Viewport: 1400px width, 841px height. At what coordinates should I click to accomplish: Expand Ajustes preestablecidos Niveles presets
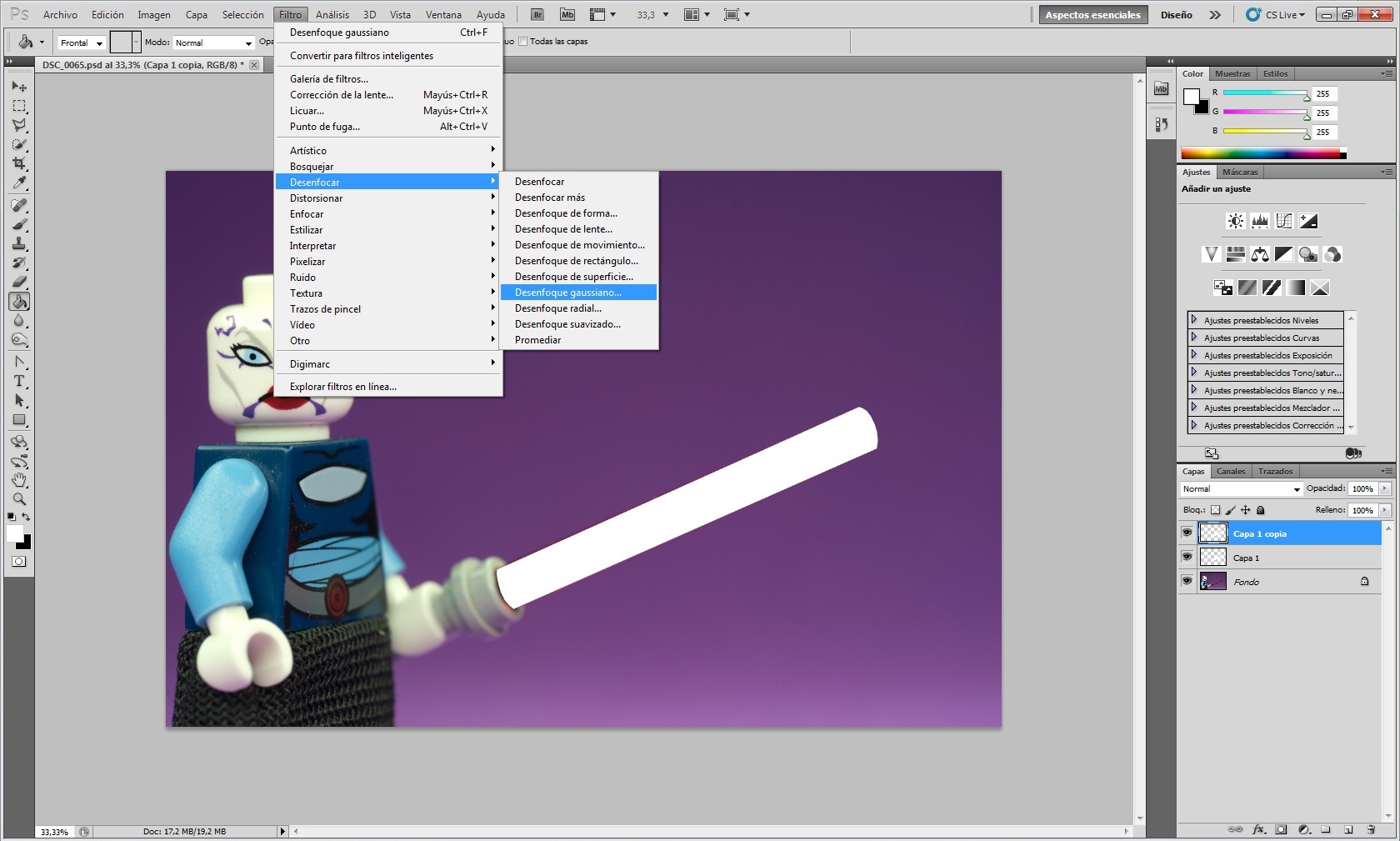[x=1194, y=320]
